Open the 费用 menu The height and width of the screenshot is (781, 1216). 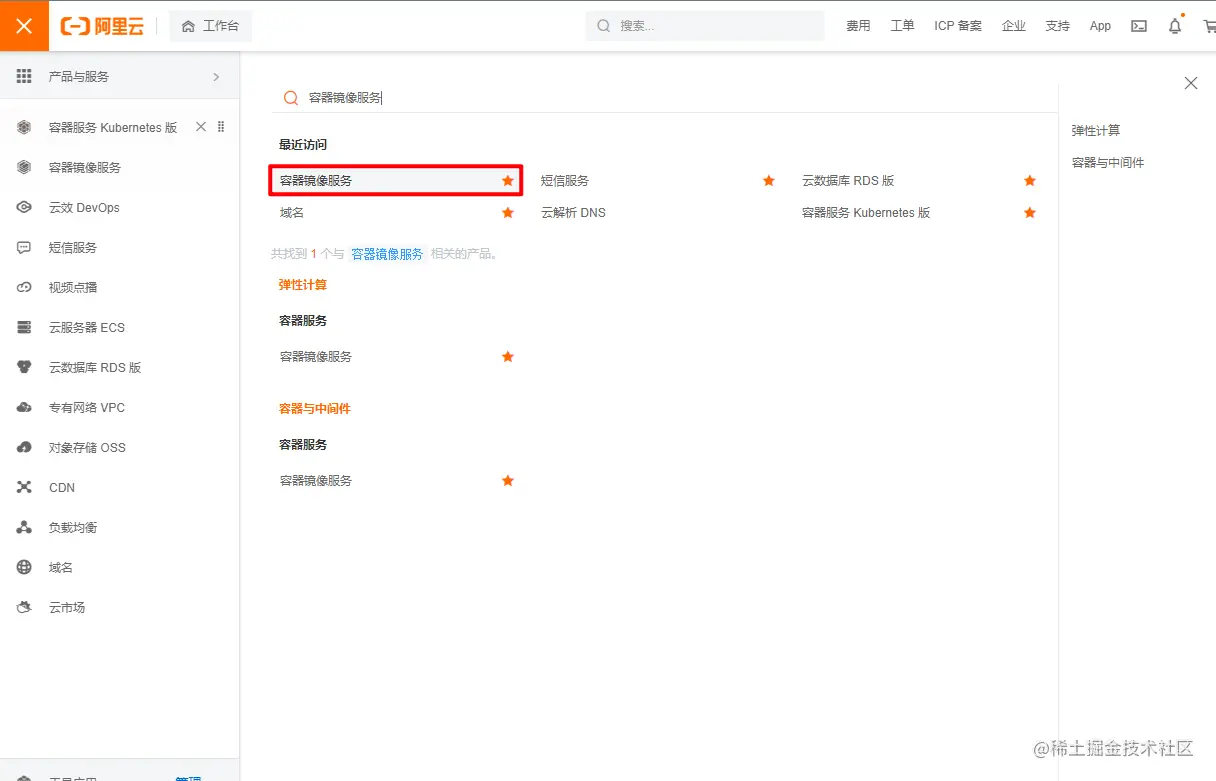(x=858, y=26)
